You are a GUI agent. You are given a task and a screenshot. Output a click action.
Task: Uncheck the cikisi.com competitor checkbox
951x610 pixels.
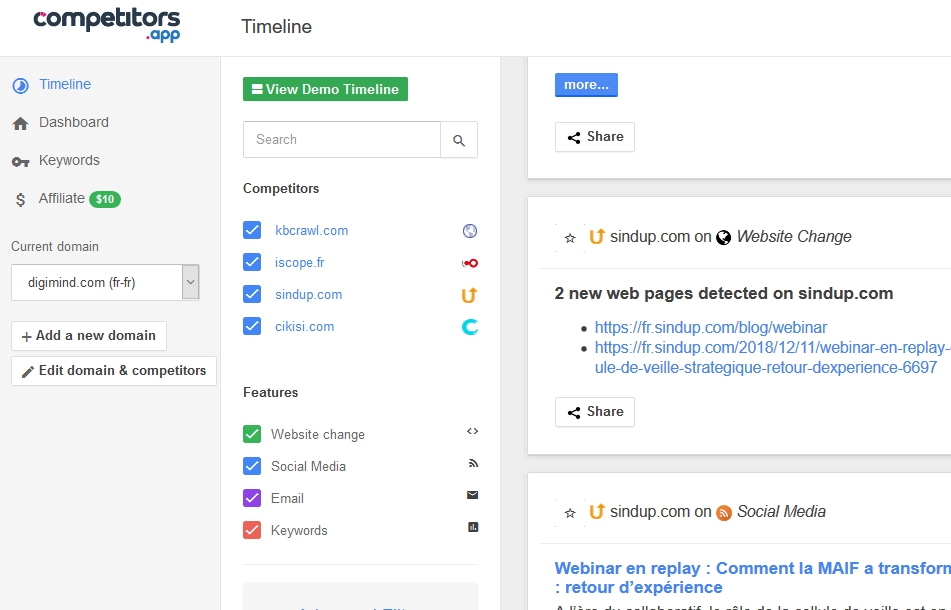pyautogui.click(x=252, y=327)
